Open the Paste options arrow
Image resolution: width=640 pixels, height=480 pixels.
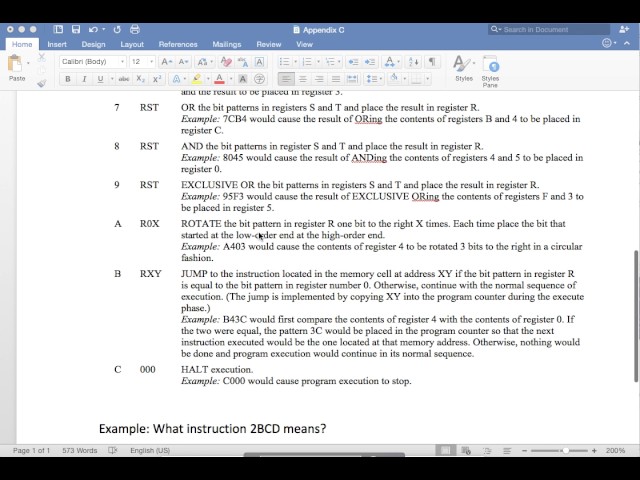point(28,63)
